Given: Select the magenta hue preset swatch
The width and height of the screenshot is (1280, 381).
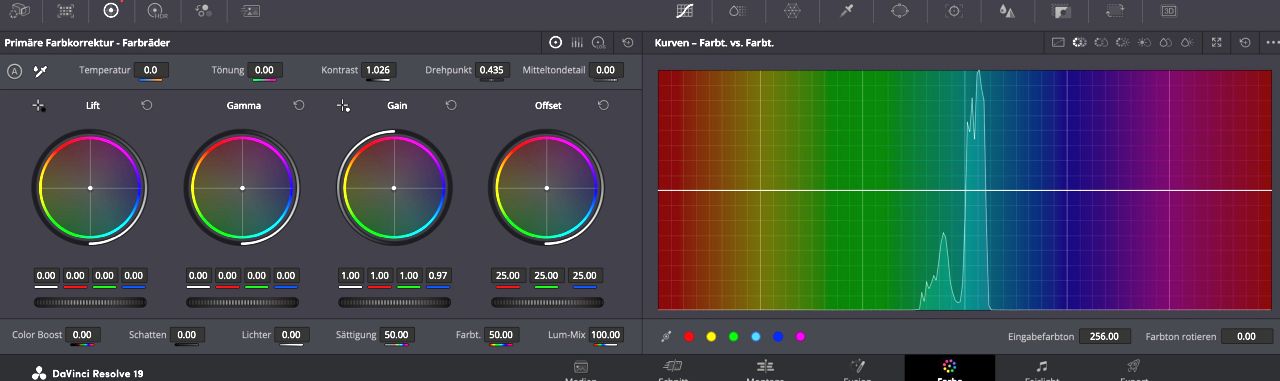Looking at the screenshot, I should pyautogui.click(x=800, y=337).
